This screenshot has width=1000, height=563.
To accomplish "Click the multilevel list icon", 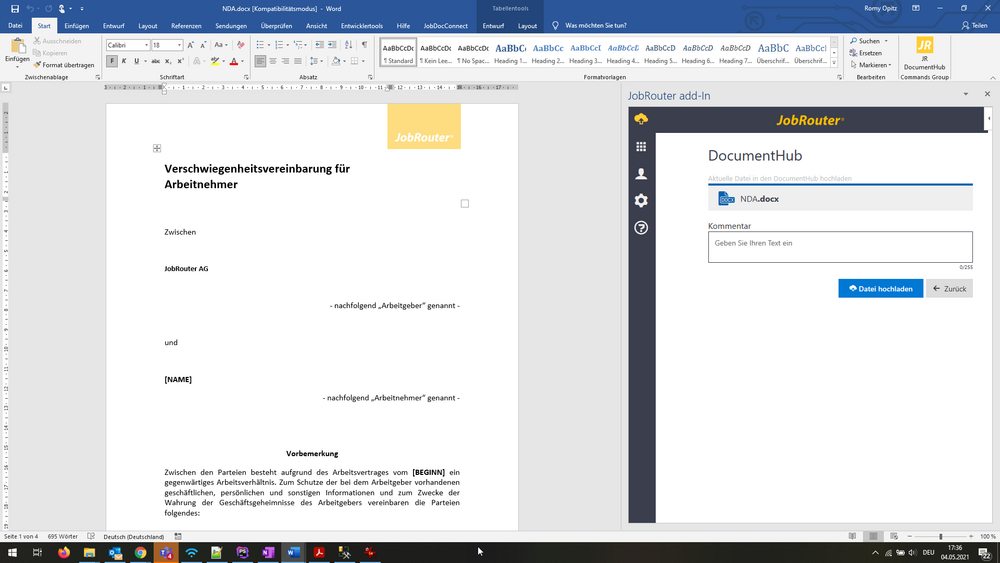I will pyautogui.click(x=298, y=45).
